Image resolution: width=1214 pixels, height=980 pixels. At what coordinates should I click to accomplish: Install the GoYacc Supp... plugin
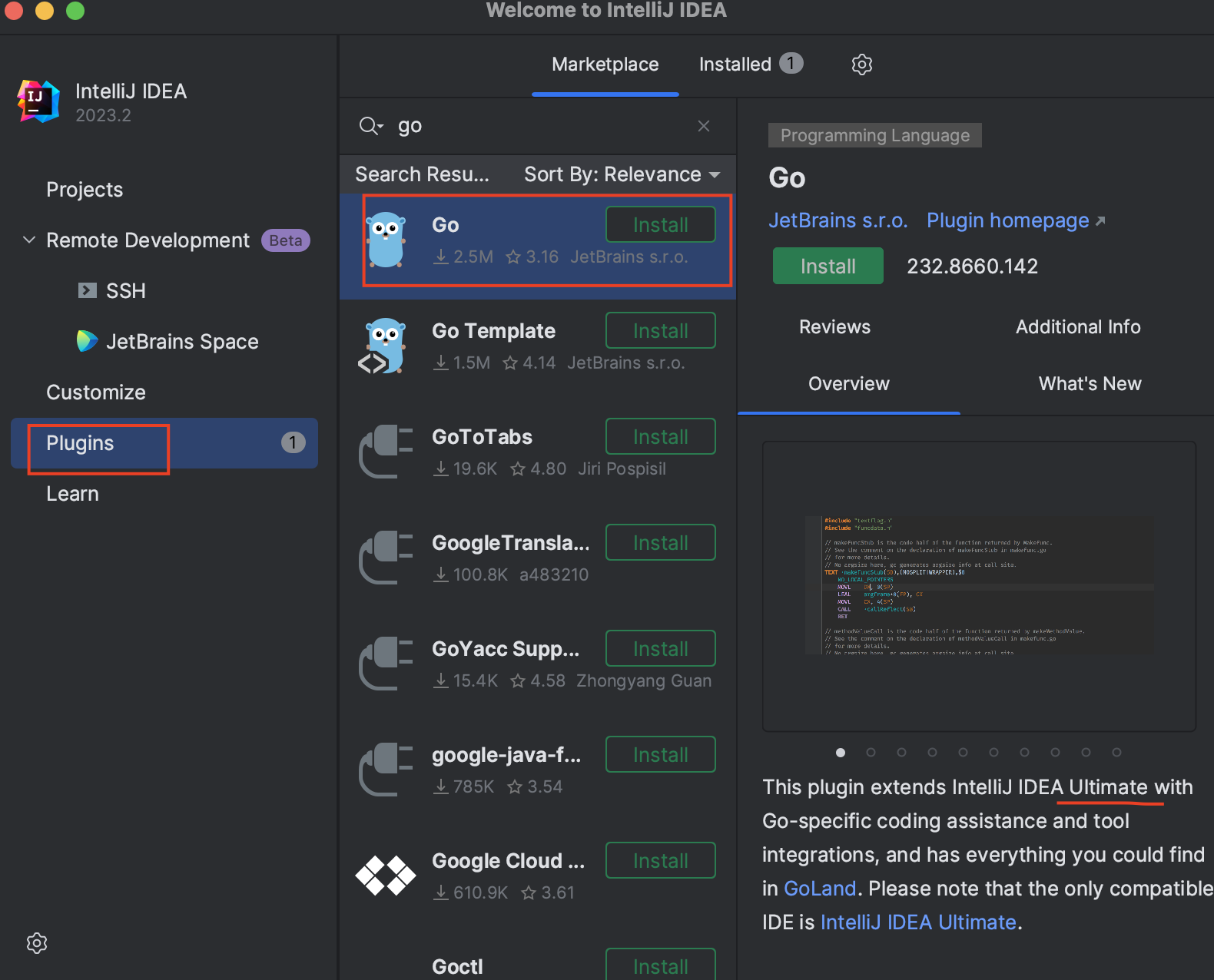point(661,649)
